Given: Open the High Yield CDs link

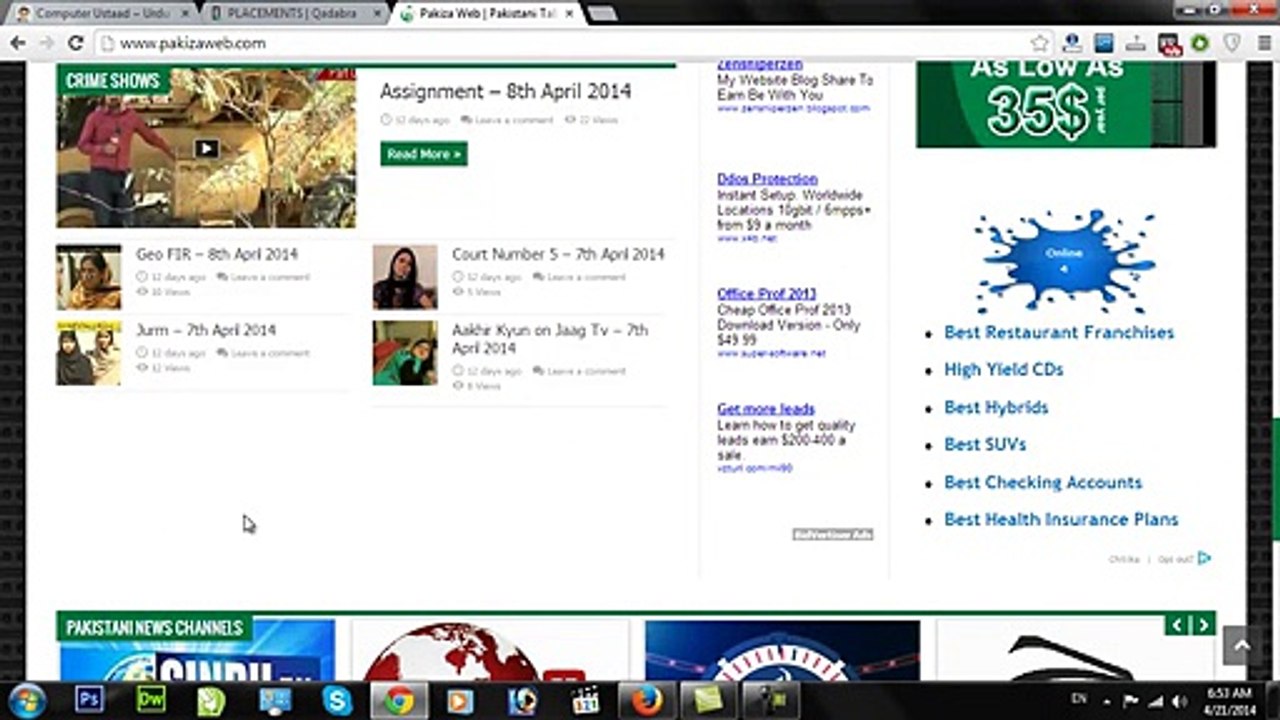Looking at the screenshot, I should pos(1003,369).
